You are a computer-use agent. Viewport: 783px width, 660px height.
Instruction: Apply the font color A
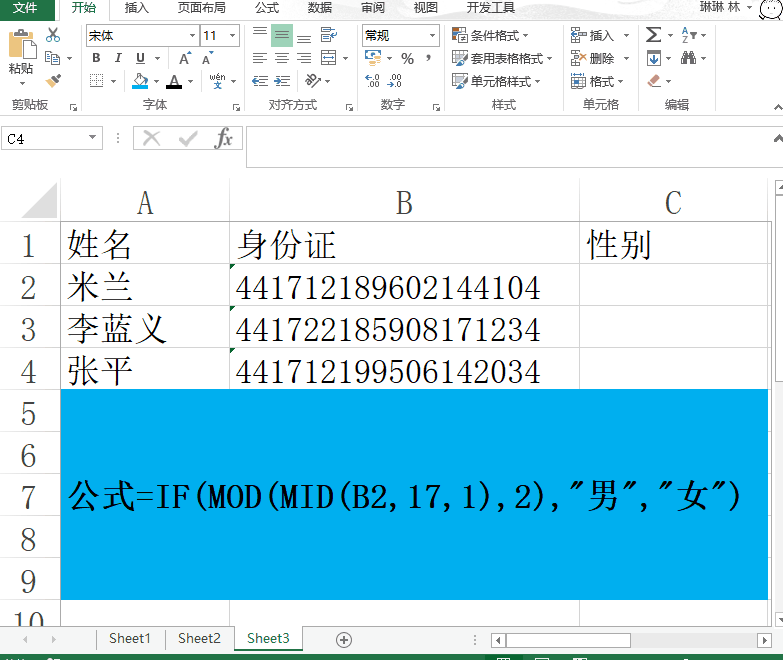point(174,81)
